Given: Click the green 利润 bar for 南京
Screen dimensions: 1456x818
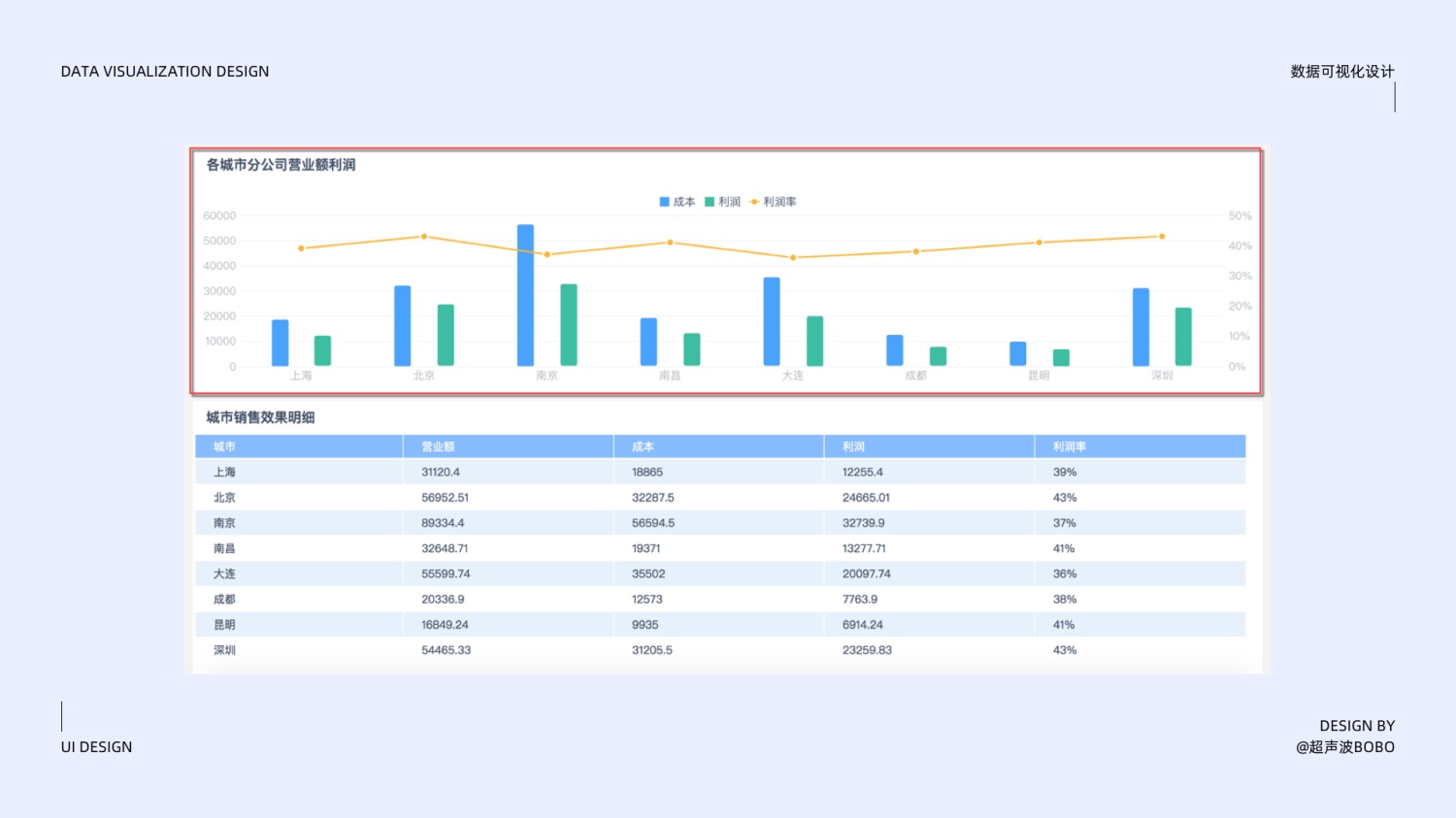Looking at the screenshot, I should (569, 325).
